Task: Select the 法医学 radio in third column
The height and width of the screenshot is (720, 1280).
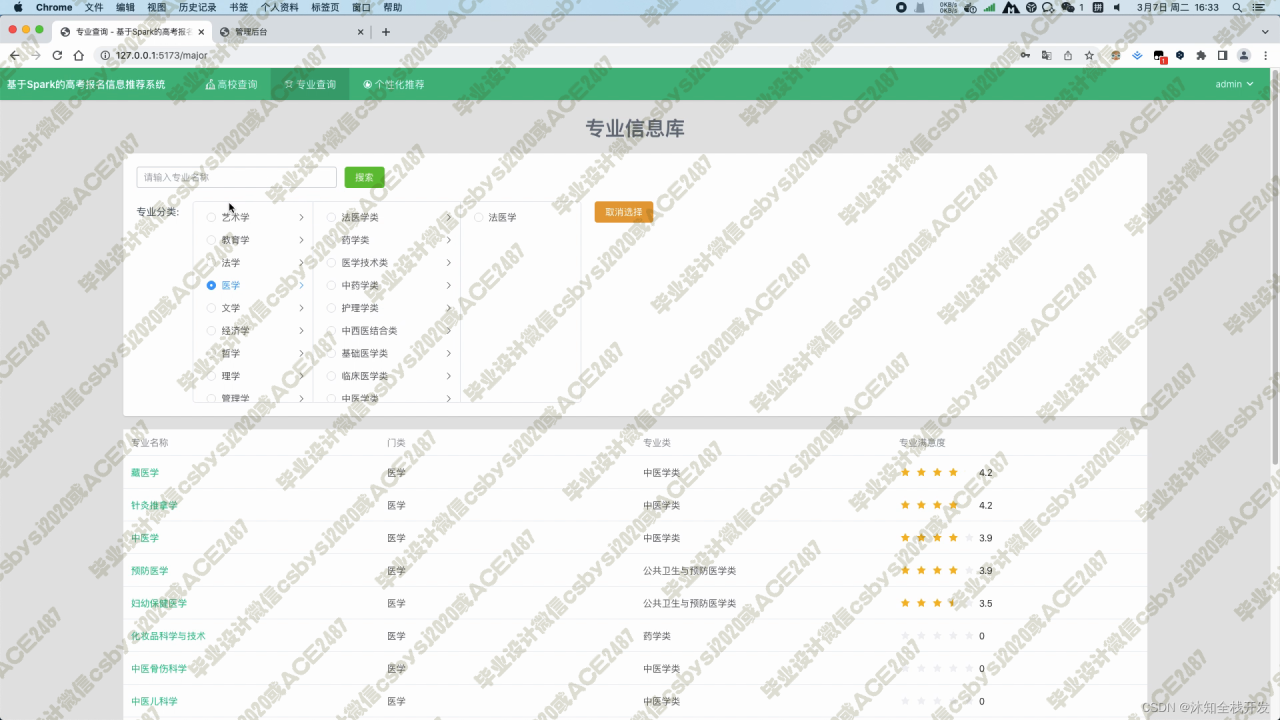Action: [x=479, y=217]
